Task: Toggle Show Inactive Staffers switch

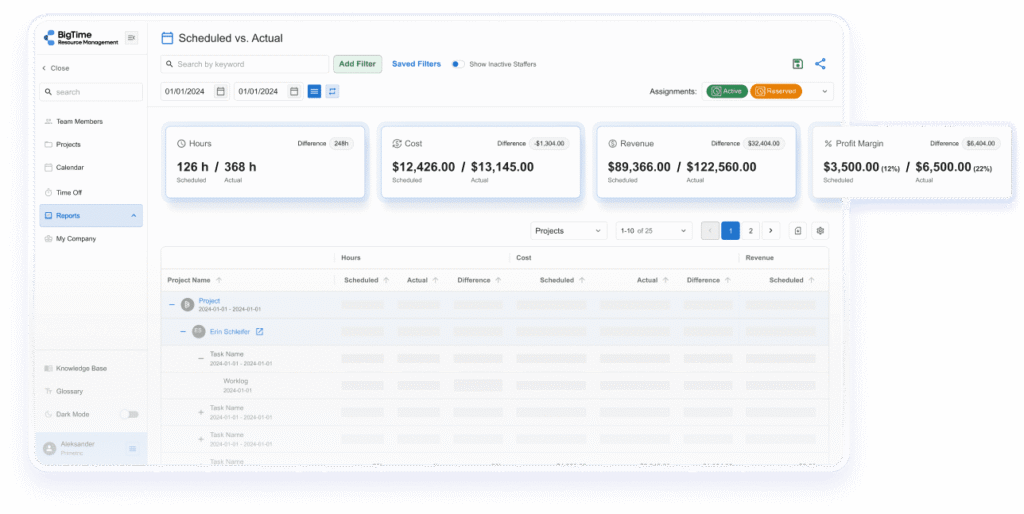Action: [x=457, y=64]
